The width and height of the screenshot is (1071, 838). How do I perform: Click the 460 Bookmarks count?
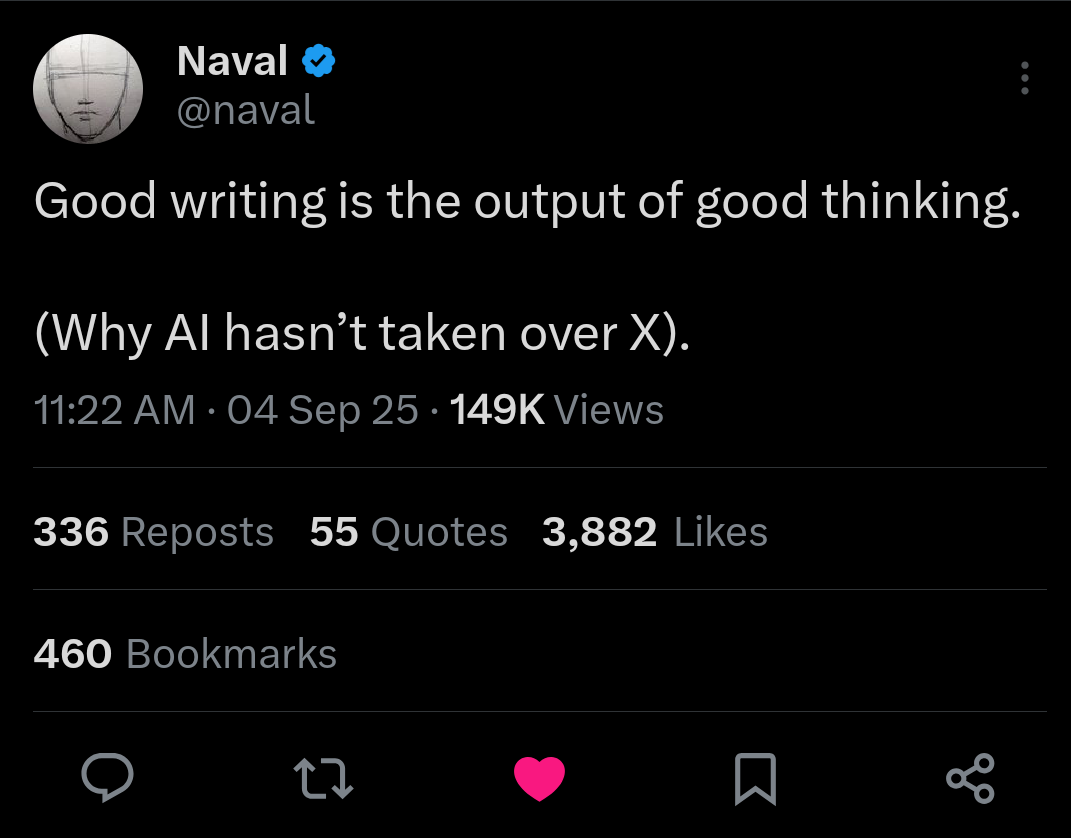click(185, 654)
